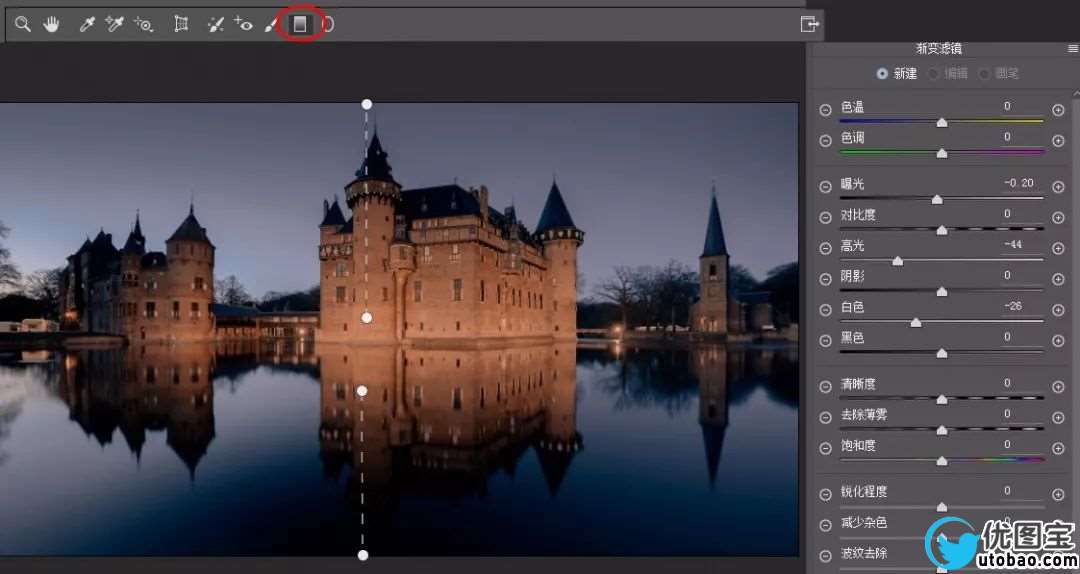The height and width of the screenshot is (574, 1080).
Task: Select the Radial Filter tool
Action: [x=329, y=25]
